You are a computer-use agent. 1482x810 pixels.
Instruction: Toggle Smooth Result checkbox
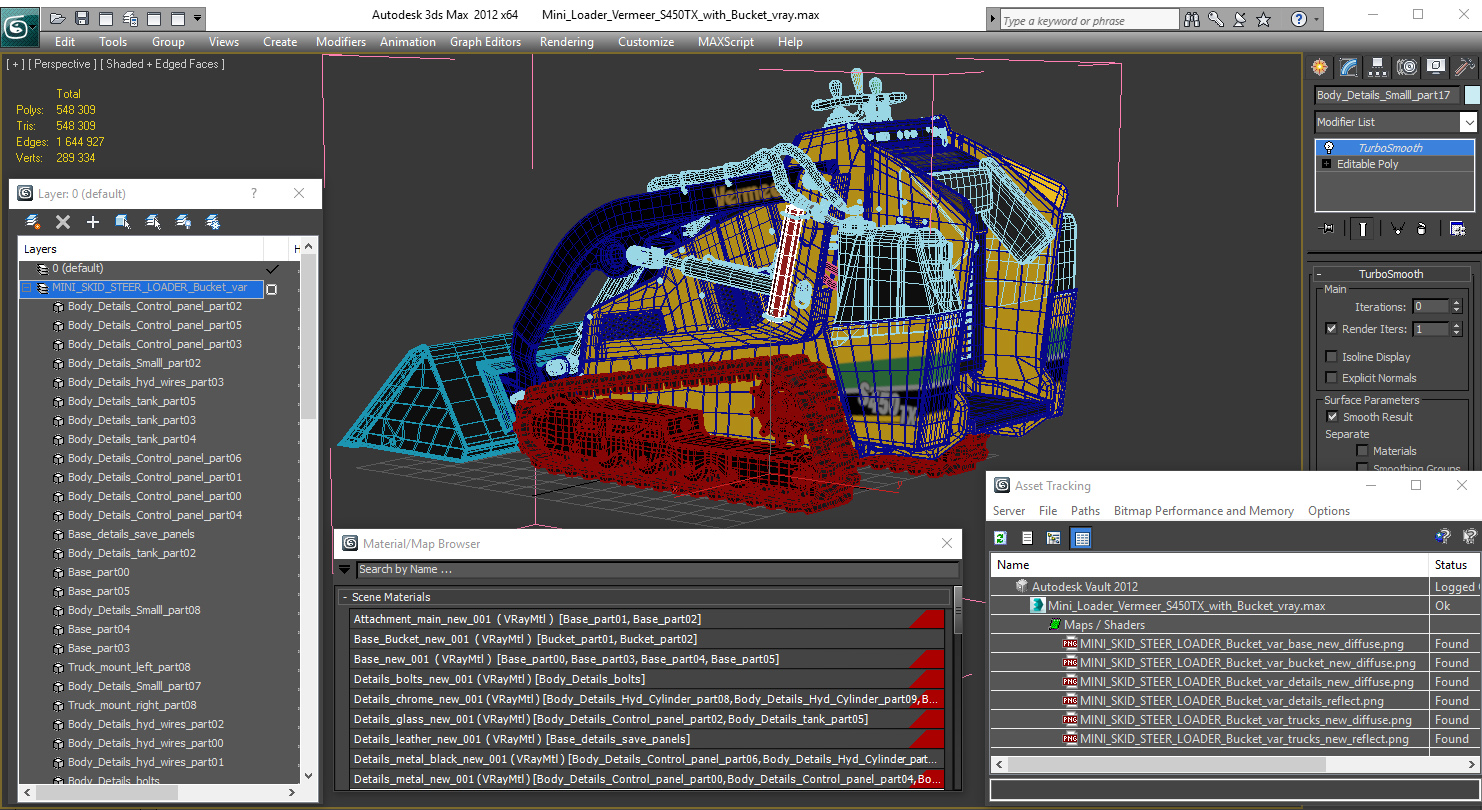coord(1332,417)
